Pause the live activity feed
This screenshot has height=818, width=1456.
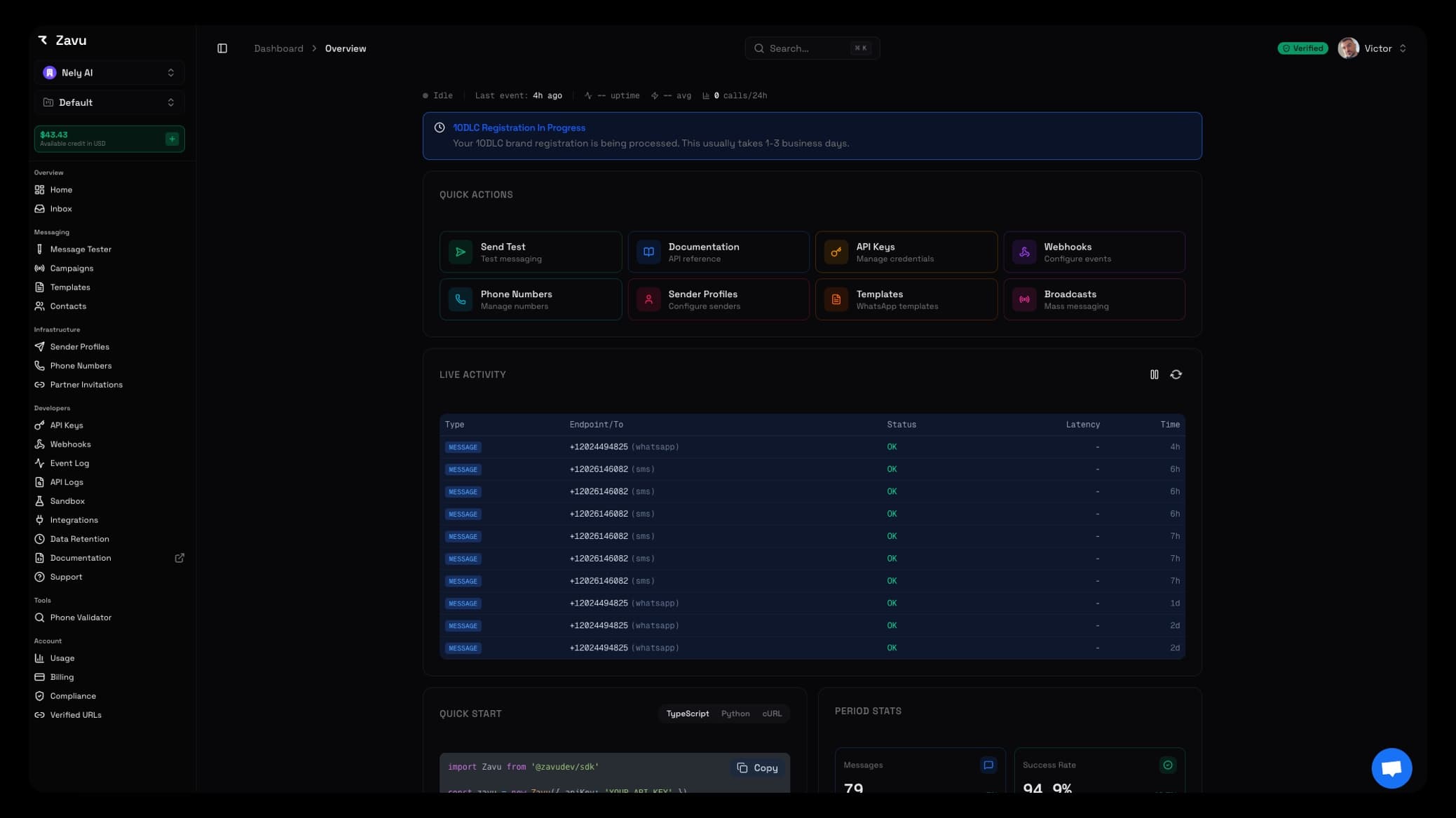(x=1154, y=374)
